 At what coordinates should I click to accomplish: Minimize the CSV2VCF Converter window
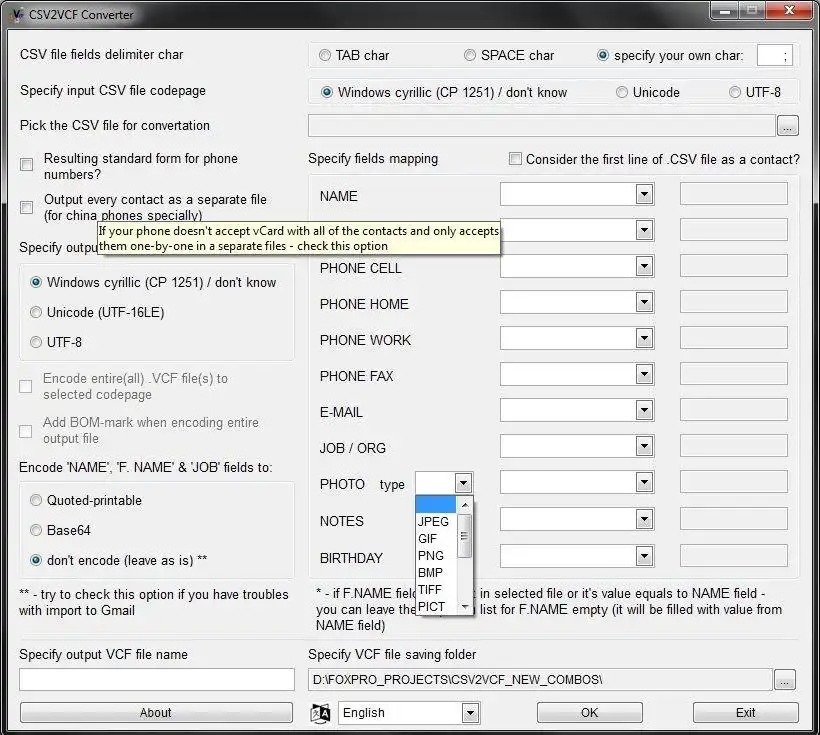click(x=725, y=10)
